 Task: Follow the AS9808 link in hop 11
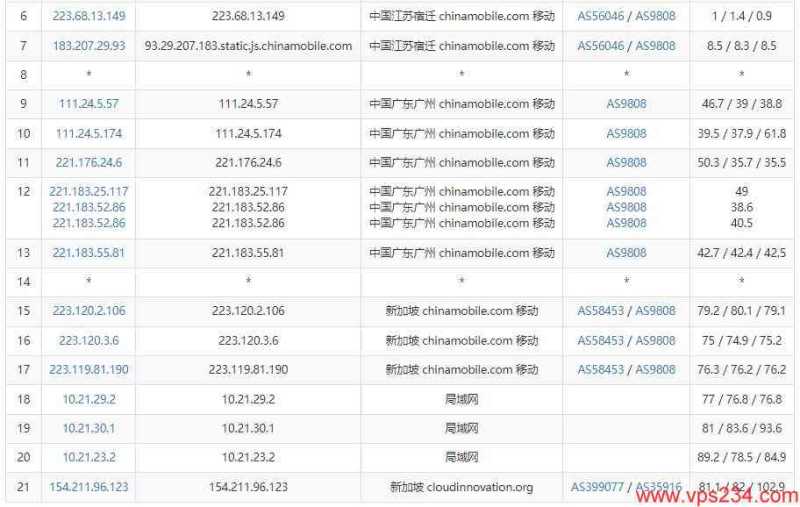coord(626,162)
